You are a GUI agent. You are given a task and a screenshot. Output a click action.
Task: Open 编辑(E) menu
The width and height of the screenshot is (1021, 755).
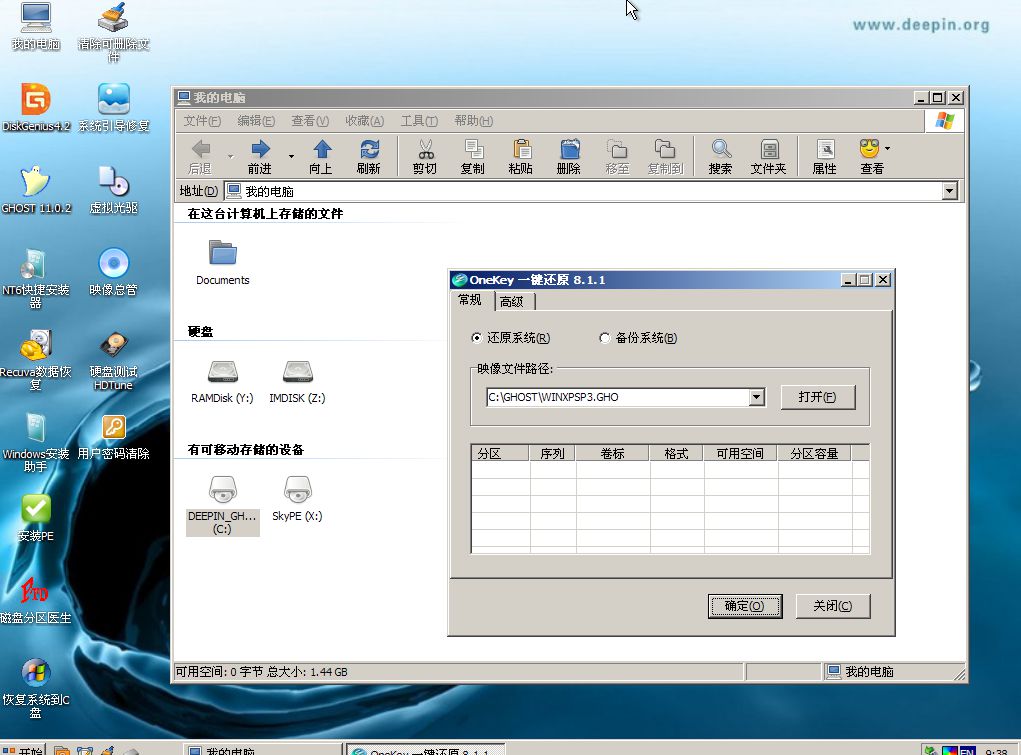pyautogui.click(x=256, y=121)
